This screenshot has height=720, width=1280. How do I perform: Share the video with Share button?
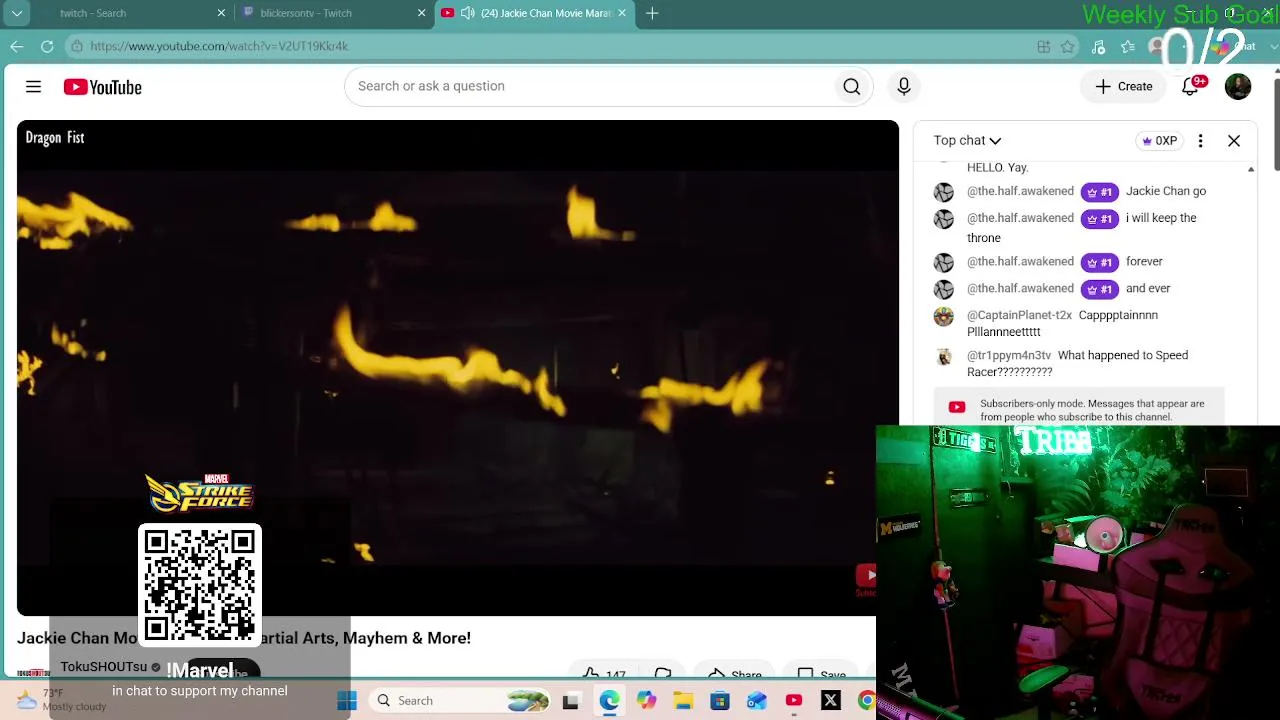735,675
